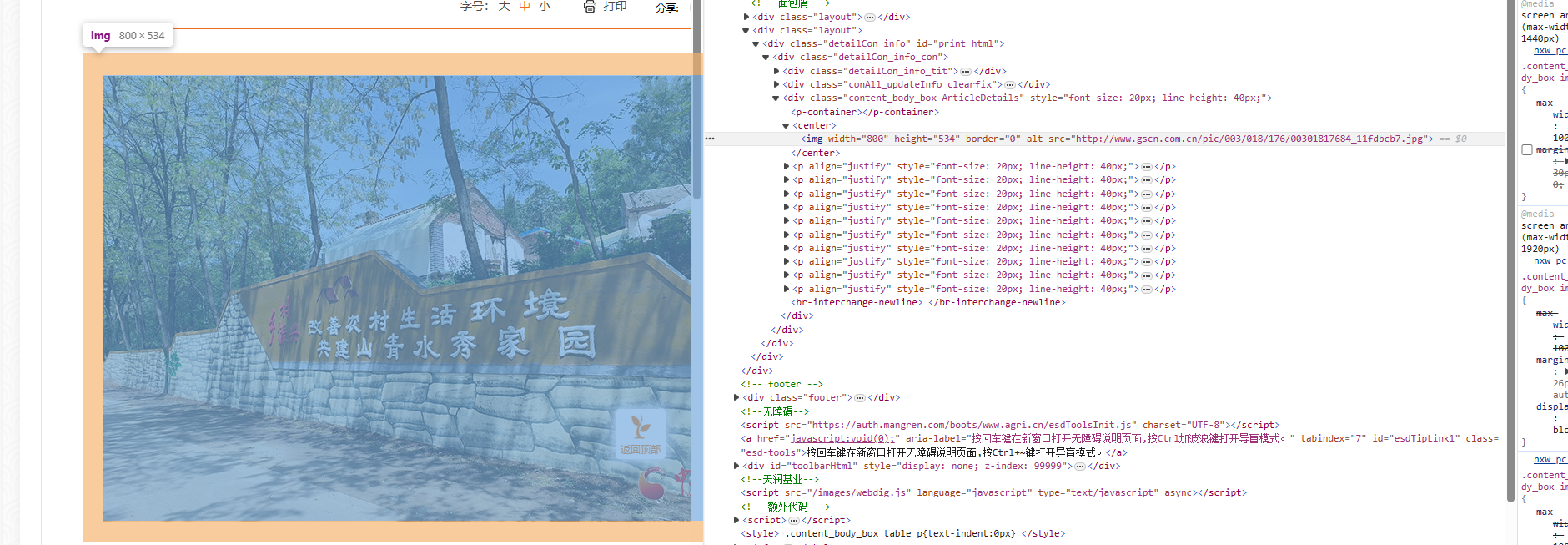Viewport: 1568px width, 545px height.
Task: Expand ellipsis of toolbarHtml div
Action: [x=1080, y=467]
